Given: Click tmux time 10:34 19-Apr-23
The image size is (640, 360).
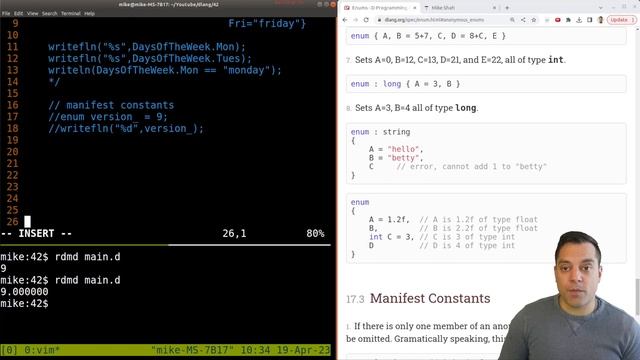Looking at the screenshot, I should pyautogui.click(x=285, y=350).
